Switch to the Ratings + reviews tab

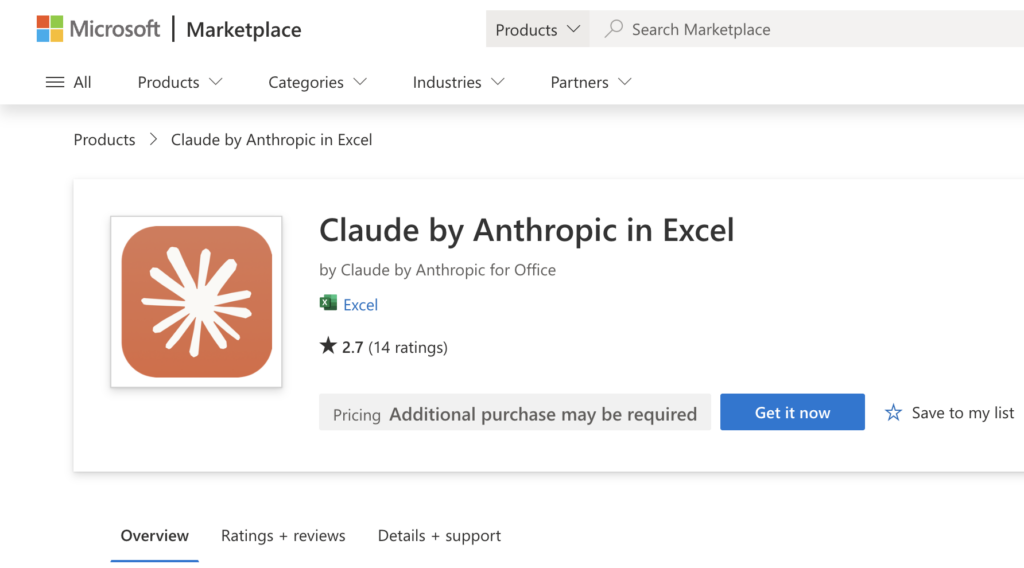click(283, 535)
